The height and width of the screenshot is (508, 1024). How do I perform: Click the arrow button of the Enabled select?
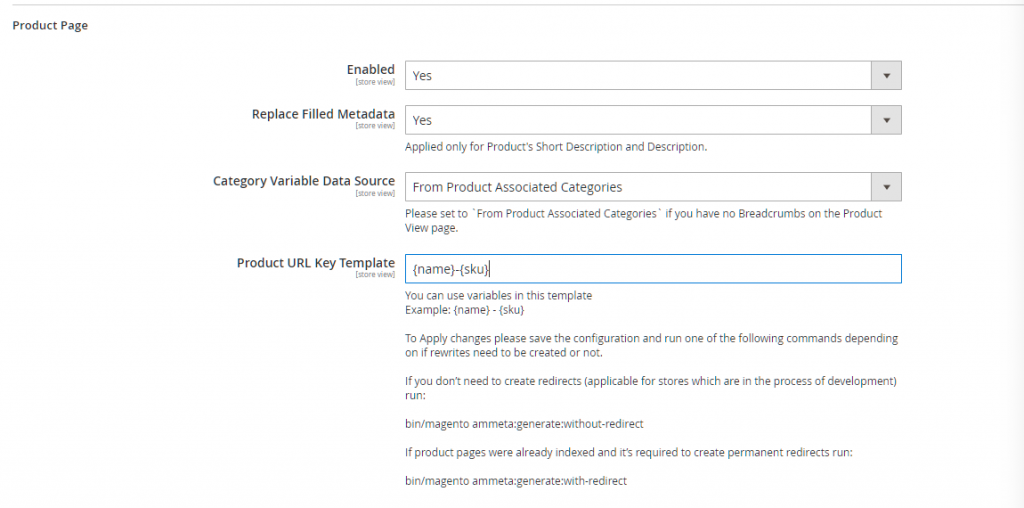(886, 75)
